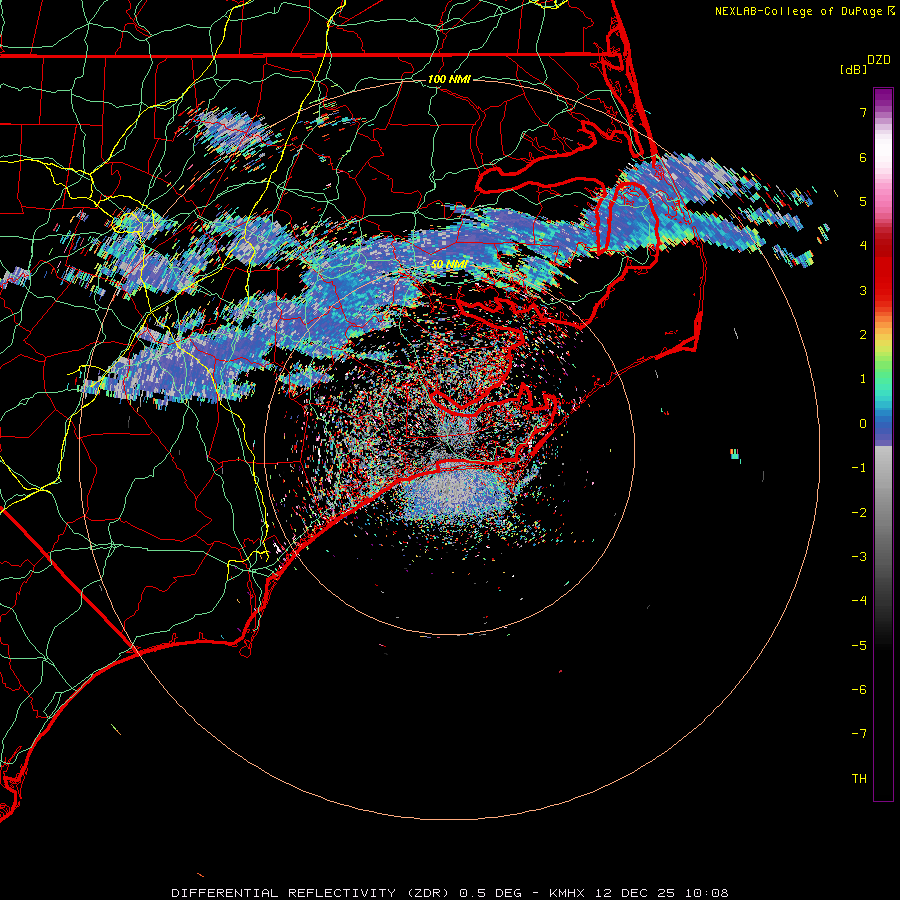Screen dimensions: 900x900
Task: Click the 2 dB value on color scale
Action: click(x=863, y=335)
